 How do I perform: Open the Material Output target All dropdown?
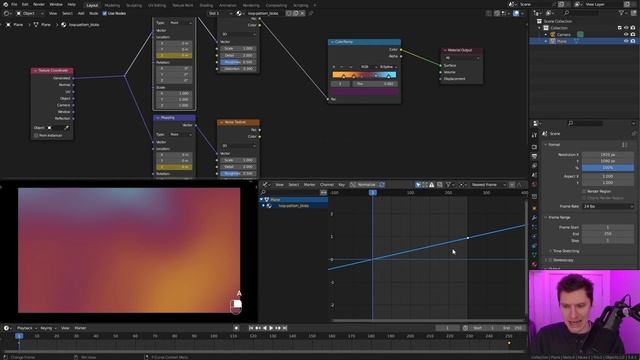tap(461, 58)
